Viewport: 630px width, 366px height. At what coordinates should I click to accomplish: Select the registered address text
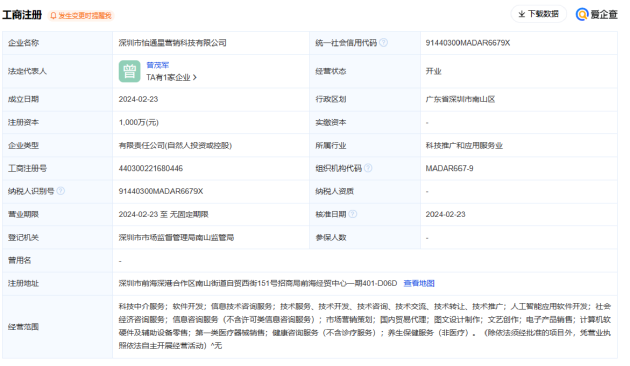(x=258, y=284)
